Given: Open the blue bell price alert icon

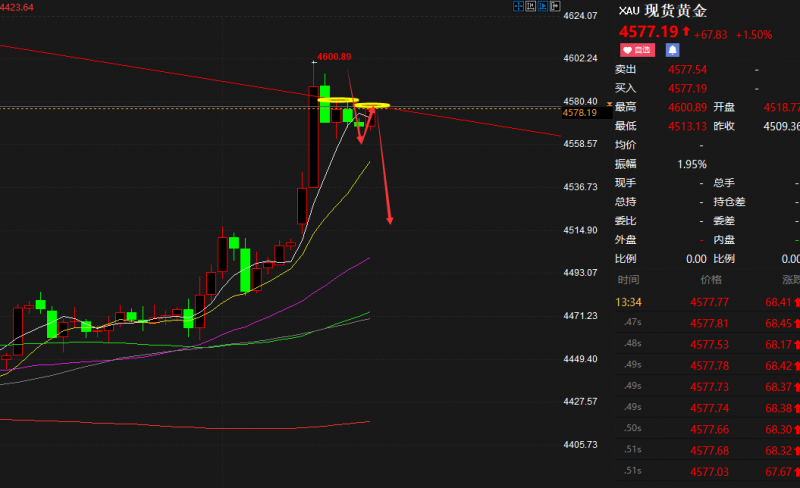Looking at the screenshot, I should point(673,49).
